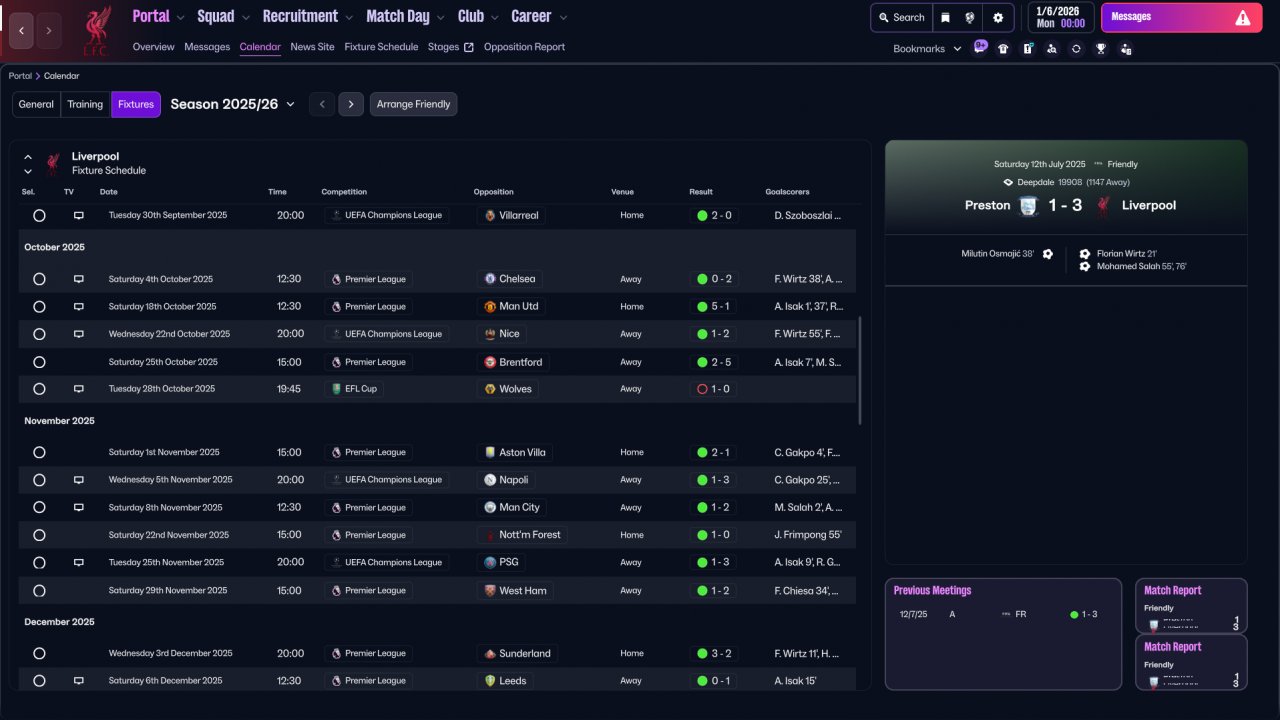
Task: Click the Man City club badge
Action: coord(490,508)
